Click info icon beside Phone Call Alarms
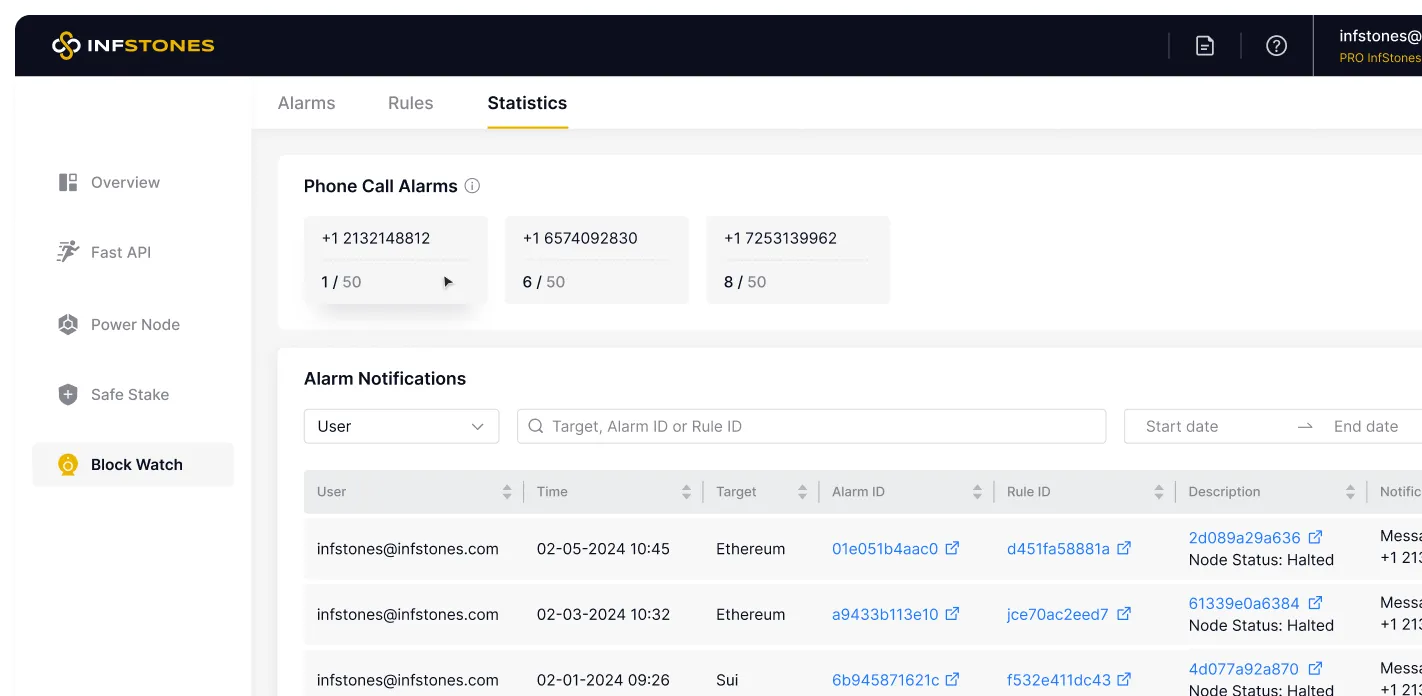The width and height of the screenshot is (1422, 696). tap(473, 186)
